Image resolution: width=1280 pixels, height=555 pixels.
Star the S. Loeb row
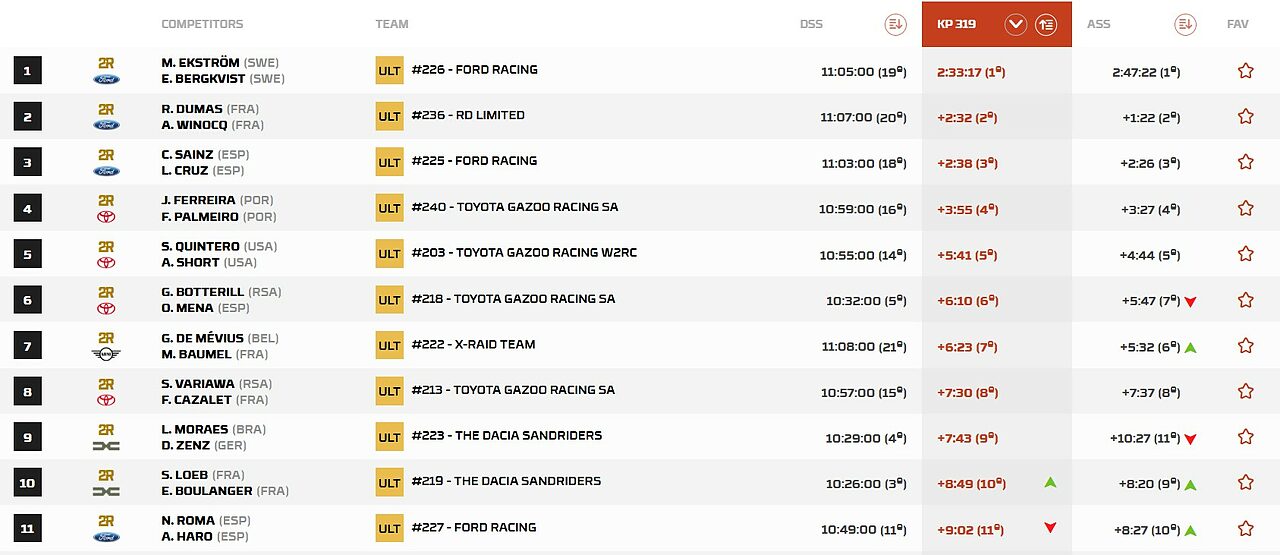click(1245, 483)
